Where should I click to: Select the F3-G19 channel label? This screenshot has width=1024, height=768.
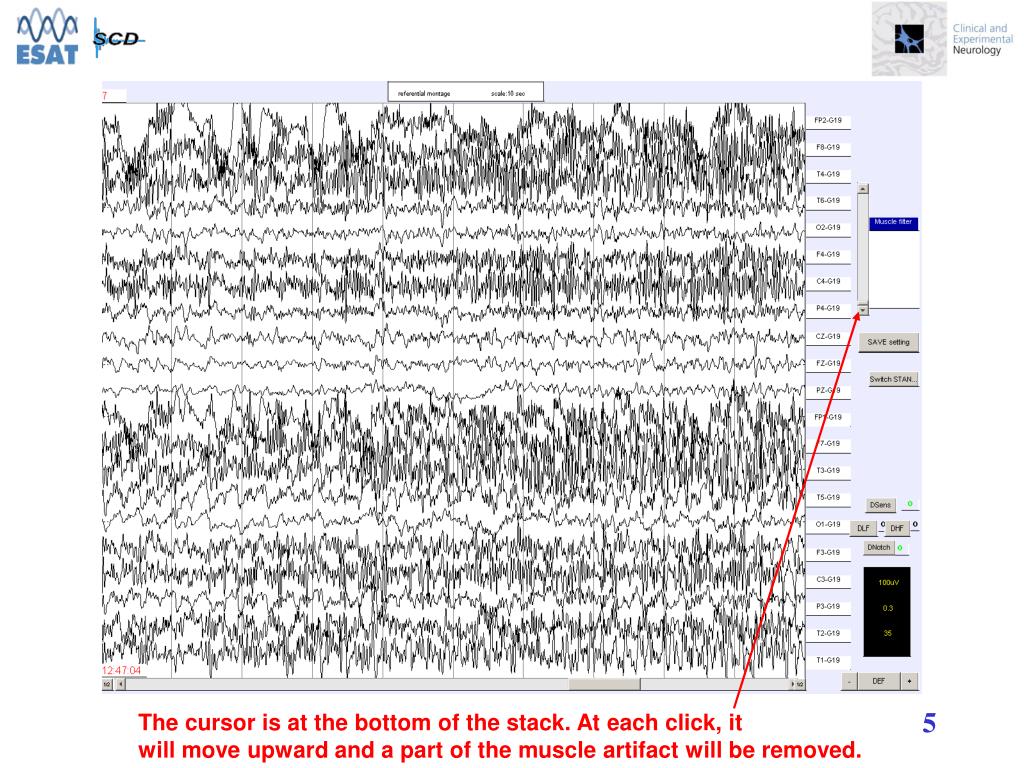(828, 553)
